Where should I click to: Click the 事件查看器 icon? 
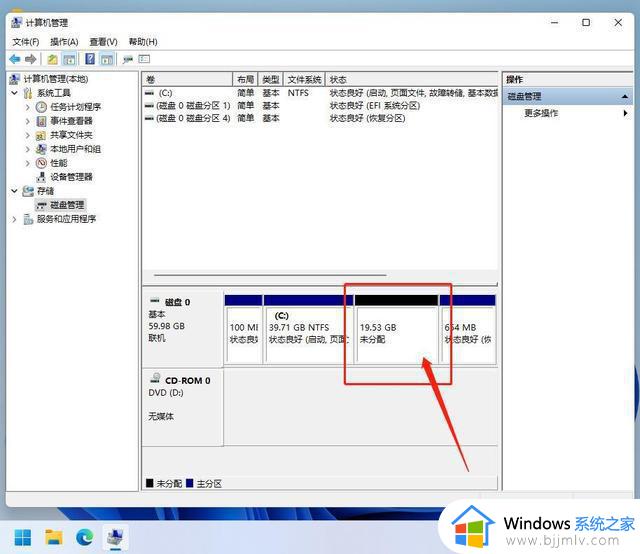pos(41,121)
